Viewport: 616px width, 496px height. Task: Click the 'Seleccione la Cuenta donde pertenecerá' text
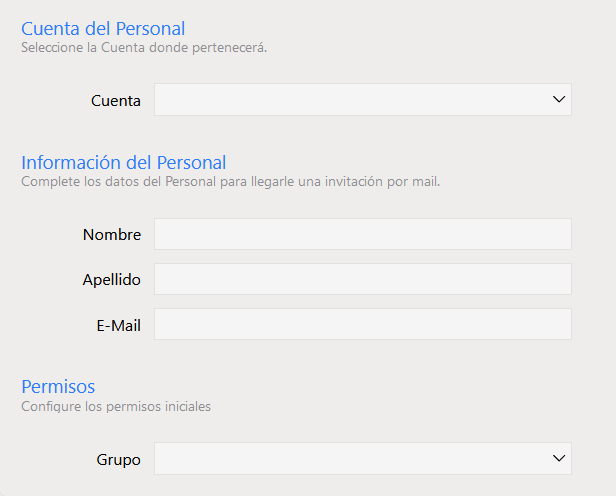tap(144, 47)
